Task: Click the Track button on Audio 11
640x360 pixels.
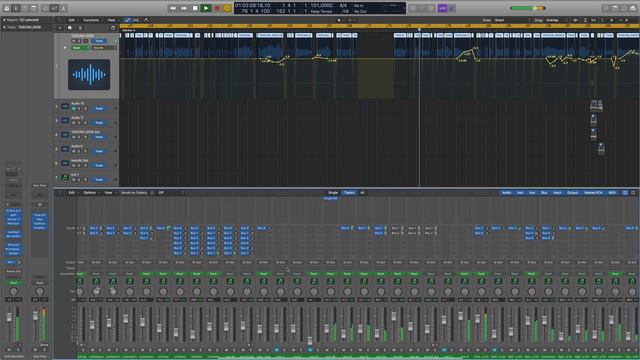Action: pos(99,123)
